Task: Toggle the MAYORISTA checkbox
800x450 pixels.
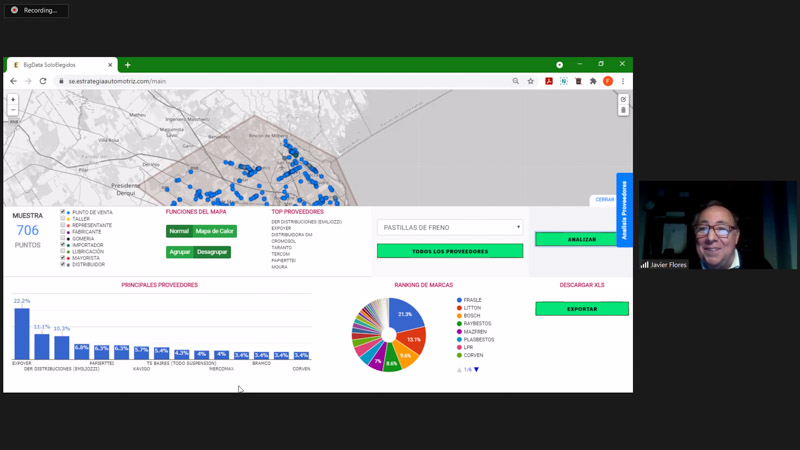Action: pos(63,258)
